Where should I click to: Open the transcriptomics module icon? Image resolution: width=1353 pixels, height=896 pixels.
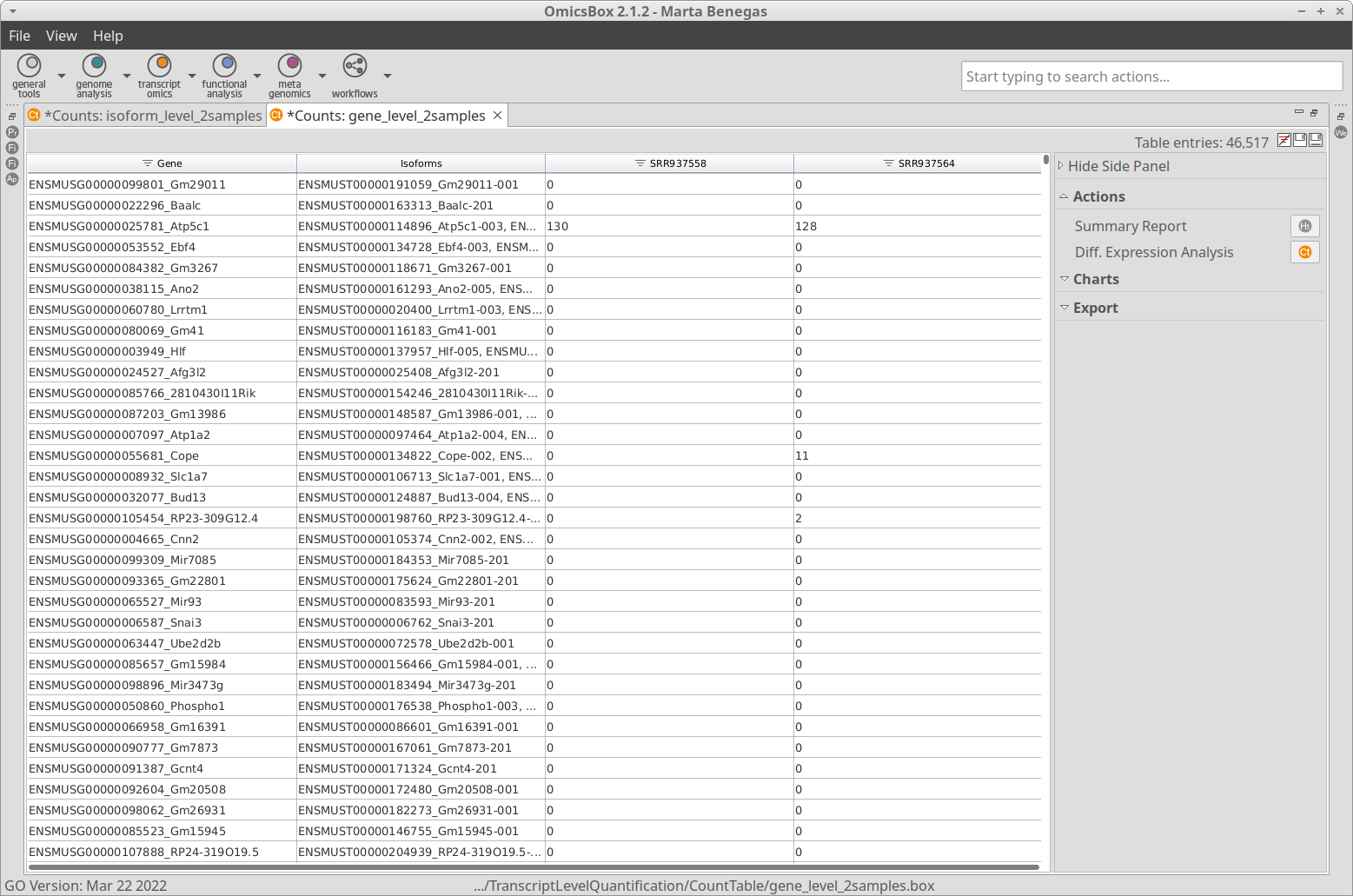[159, 67]
